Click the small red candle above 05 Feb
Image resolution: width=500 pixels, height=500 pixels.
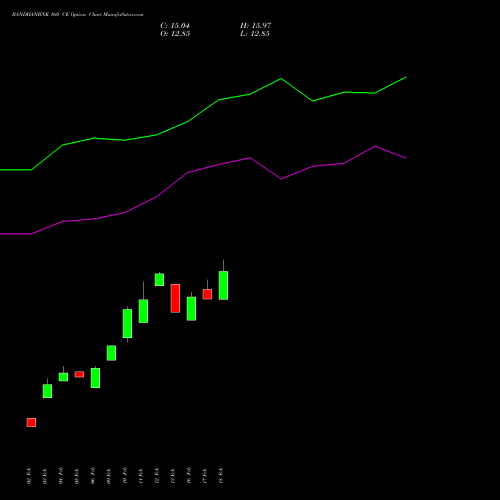point(79,374)
